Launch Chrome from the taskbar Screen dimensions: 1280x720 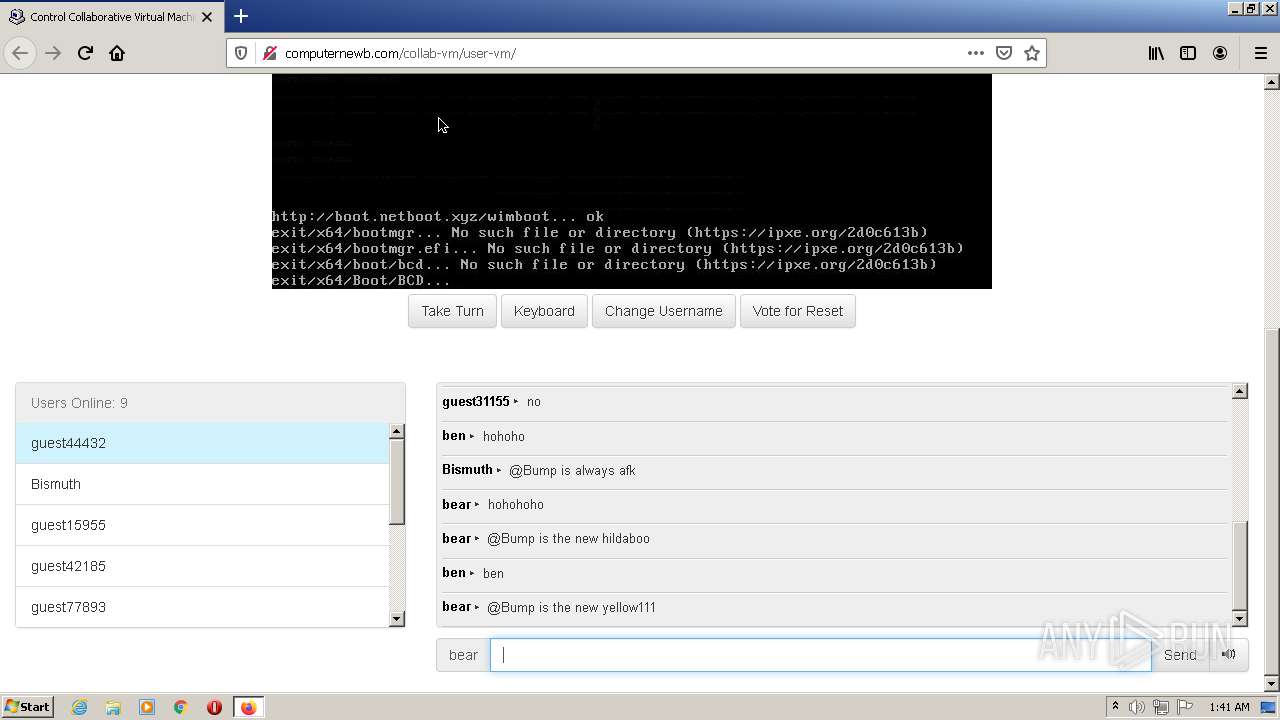coord(181,707)
